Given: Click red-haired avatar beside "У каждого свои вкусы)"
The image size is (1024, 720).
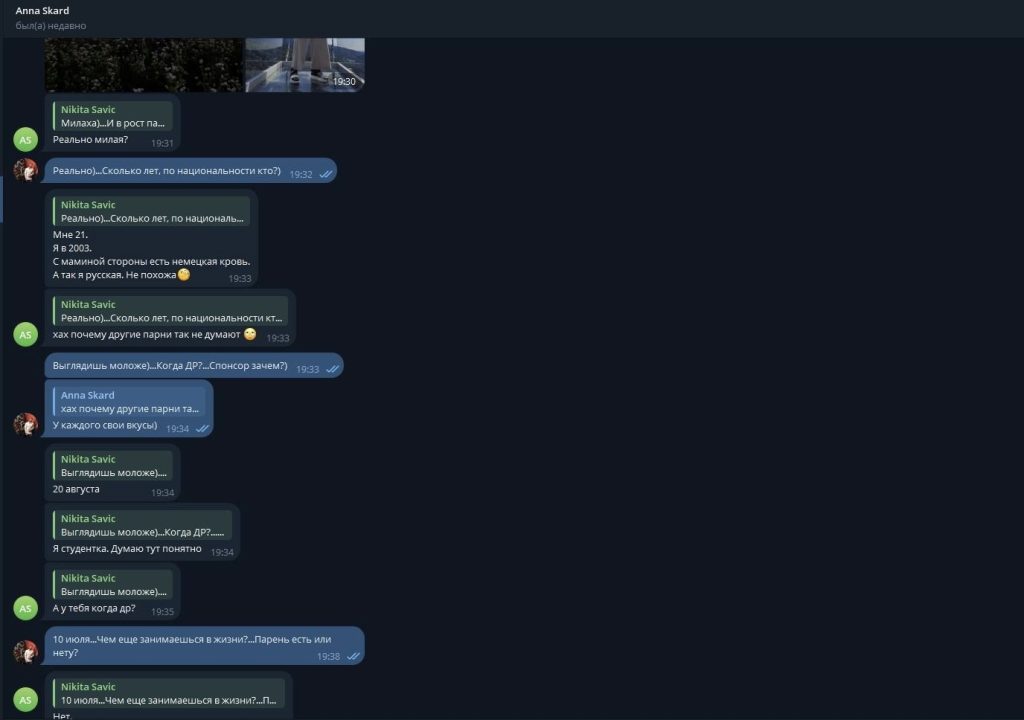Looking at the screenshot, I should pyautogui.click(x=26, y=424).
